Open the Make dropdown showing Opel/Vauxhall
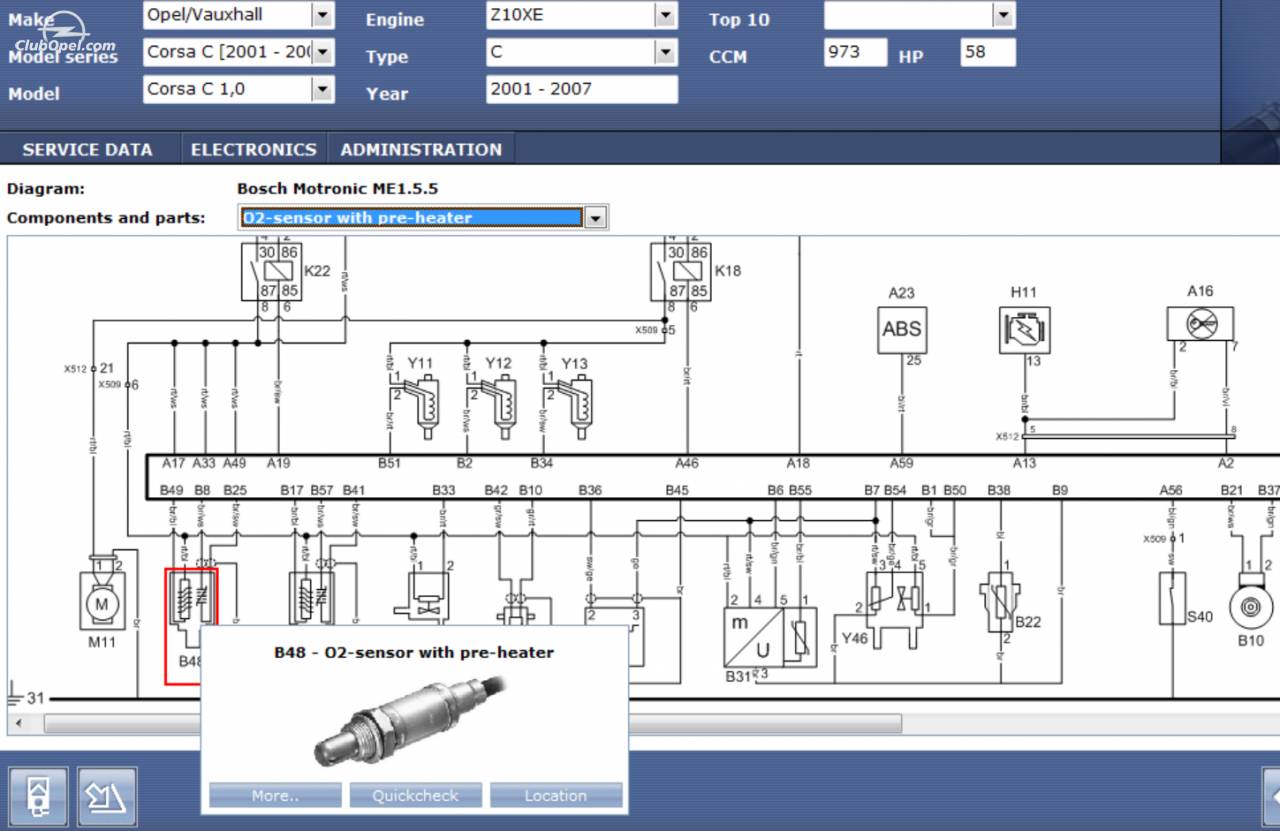Viewport: 1280px width, 831px height. [322, 15]
